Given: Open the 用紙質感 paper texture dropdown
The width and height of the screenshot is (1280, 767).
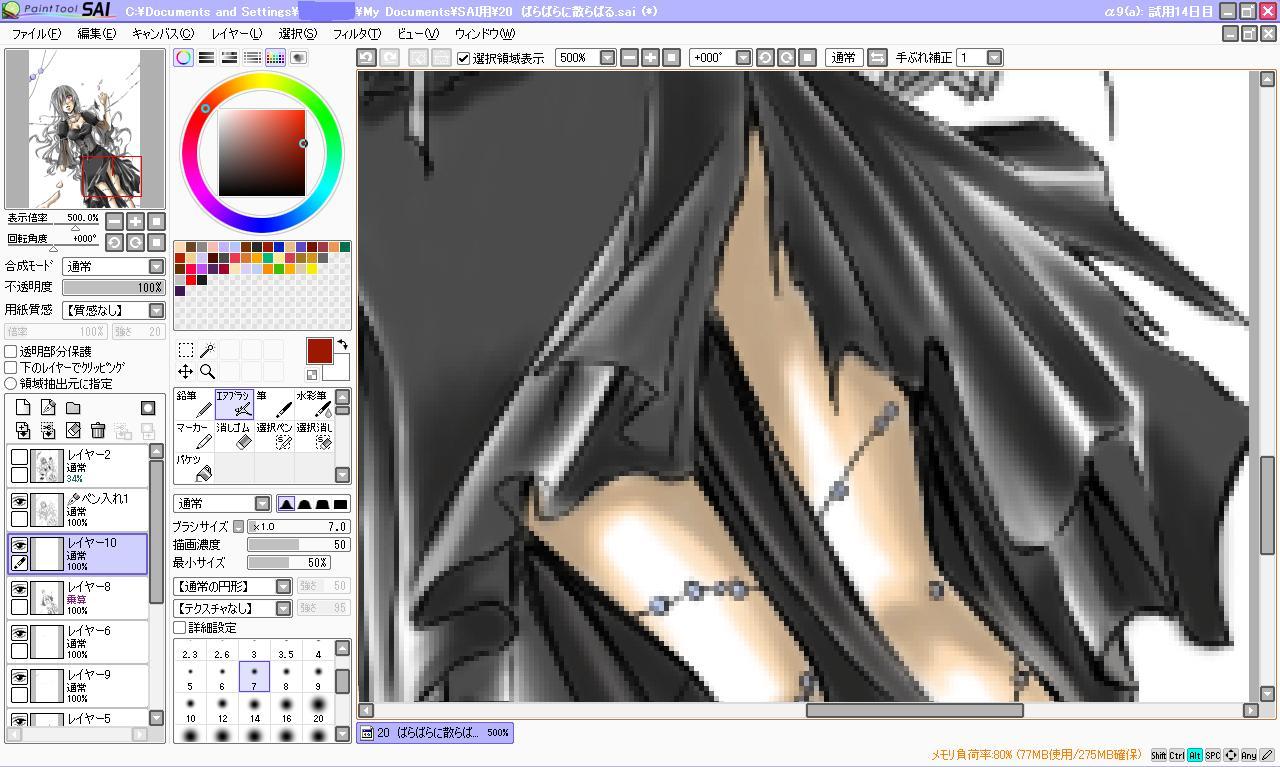Looking at the screenshot, I should click(x=114, y=311).
